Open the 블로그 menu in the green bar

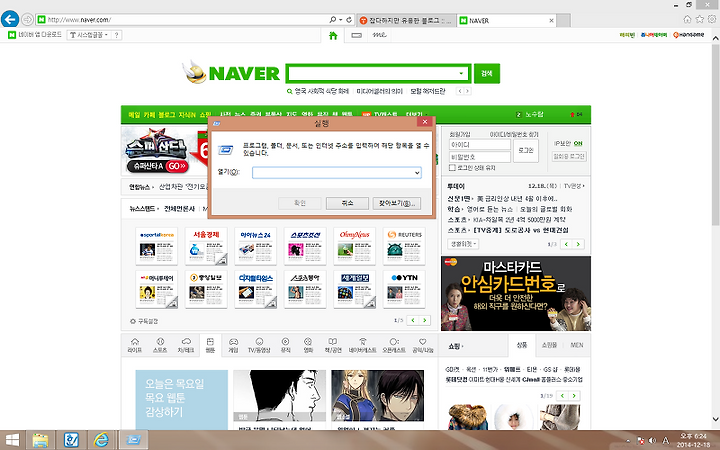pos(167,114)
